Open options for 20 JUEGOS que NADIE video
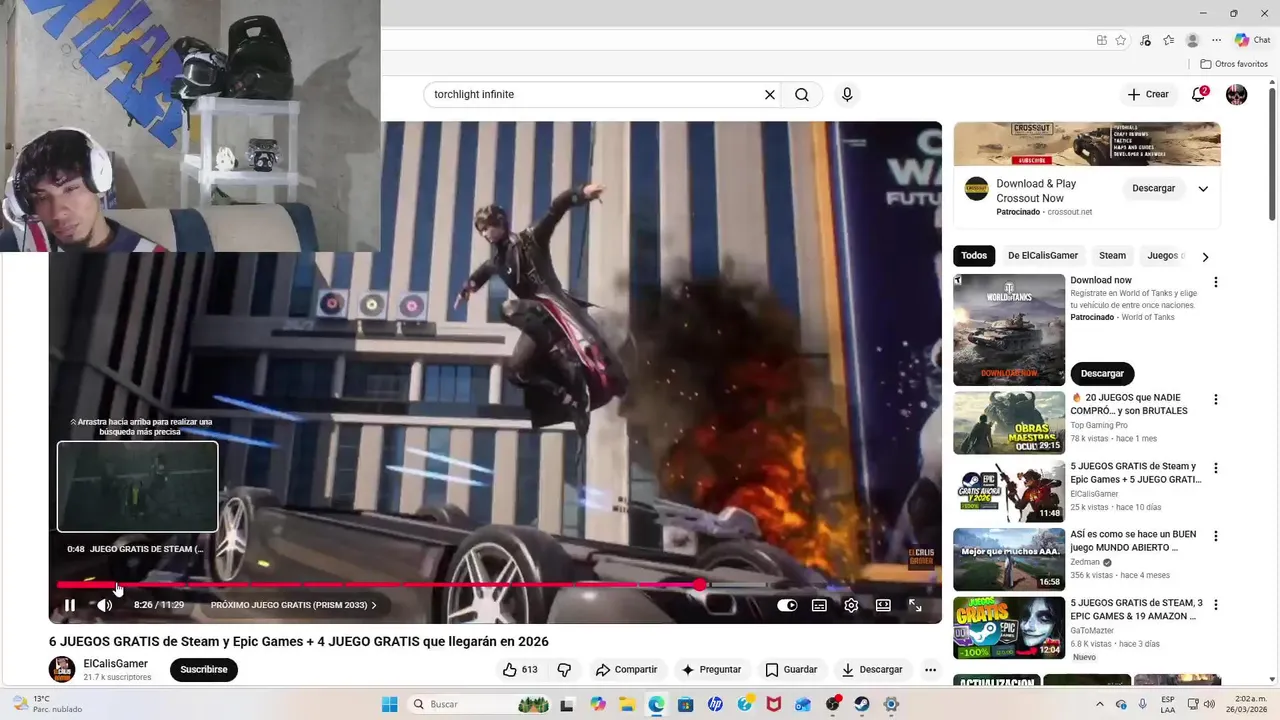1280x720 pixels. click(x=1216, y=399)
